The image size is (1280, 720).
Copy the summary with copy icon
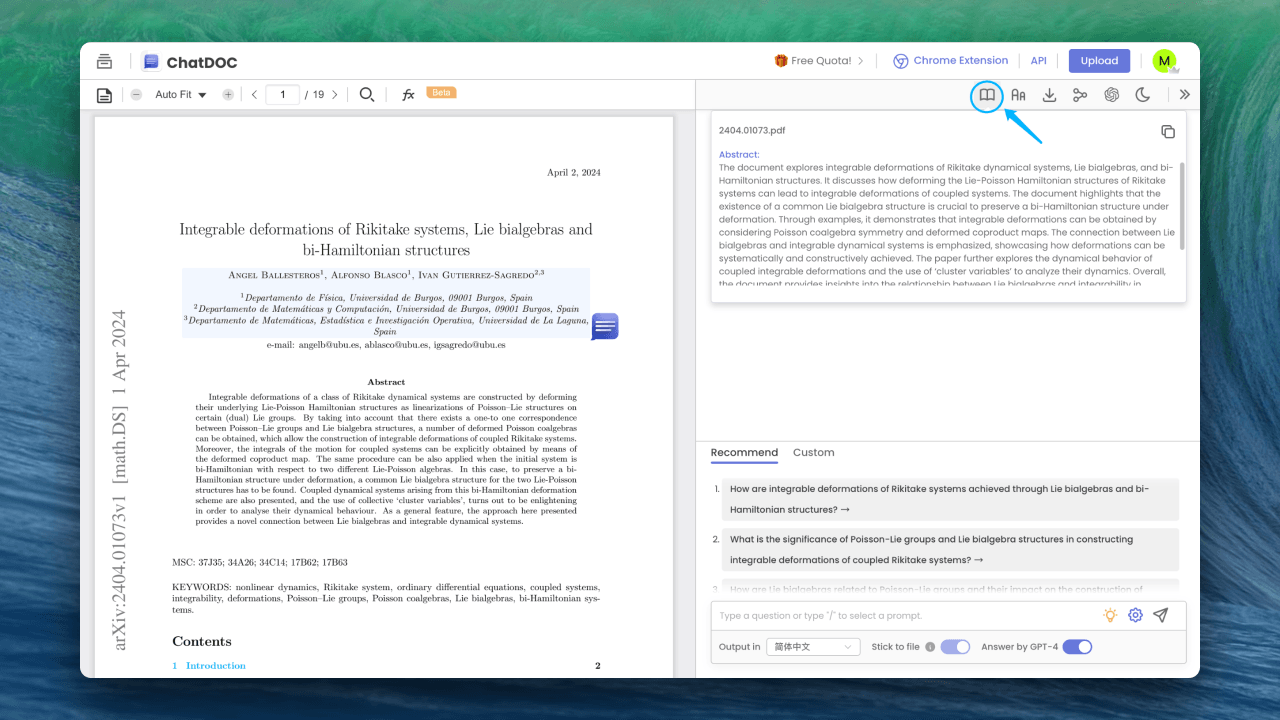point(1167,132)
